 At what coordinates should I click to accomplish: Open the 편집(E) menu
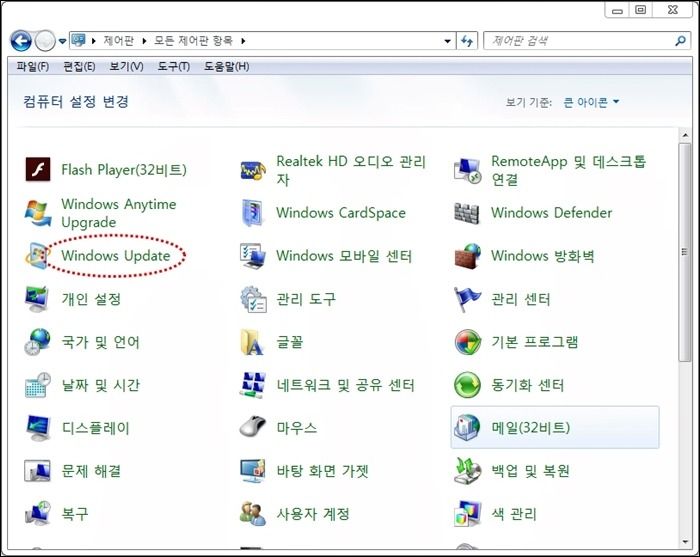click(79, 67)
